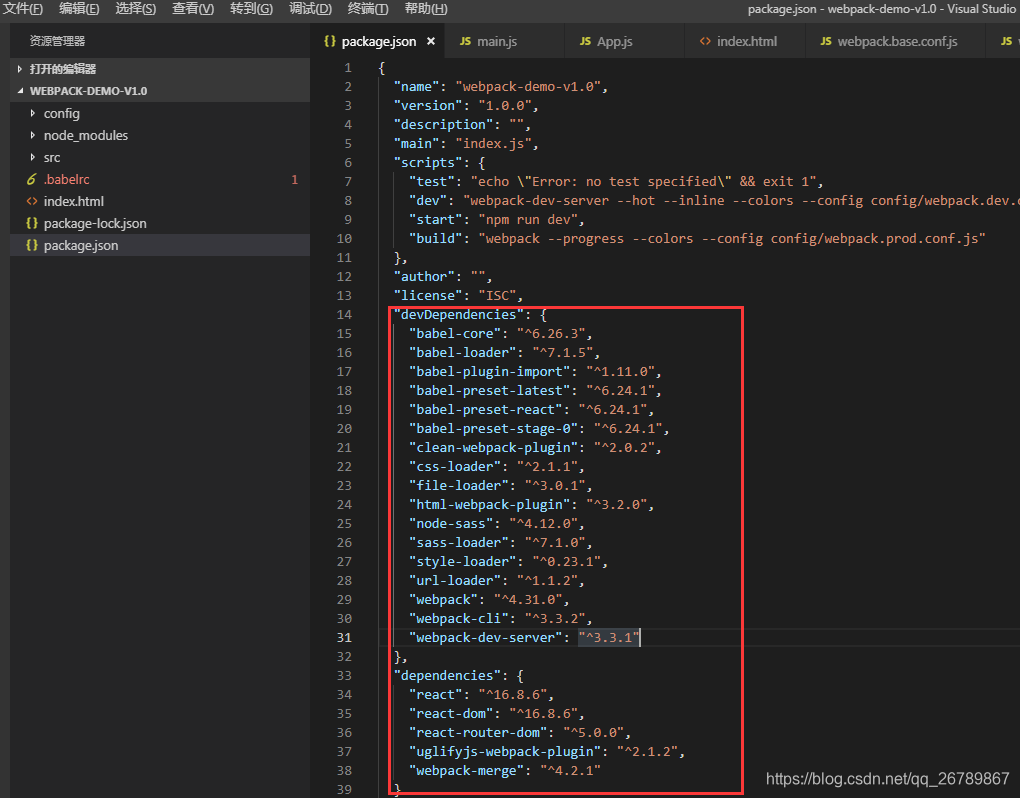Screen dimensions: 1020x798
Task: Click the "webpack-demo-v1.0" name value
Action: pyautogui.click(x=528, y=86)
